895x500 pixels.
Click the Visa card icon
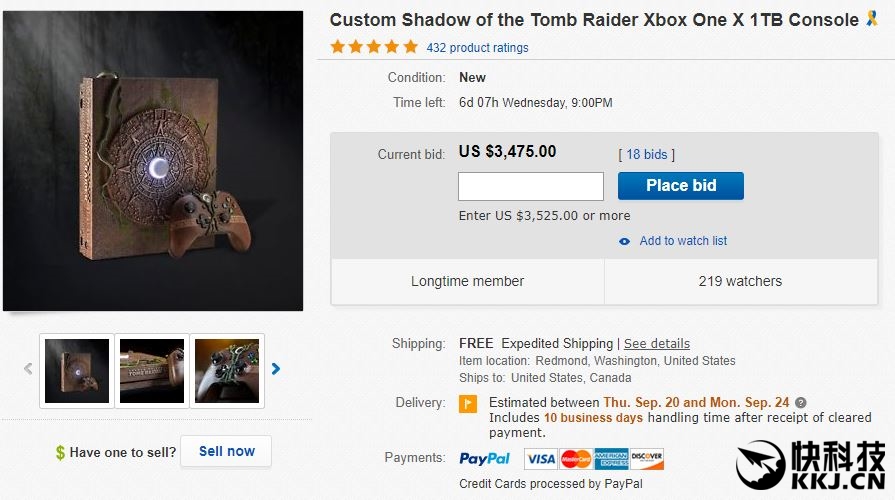pyautogui.click(x=540, y=459)
